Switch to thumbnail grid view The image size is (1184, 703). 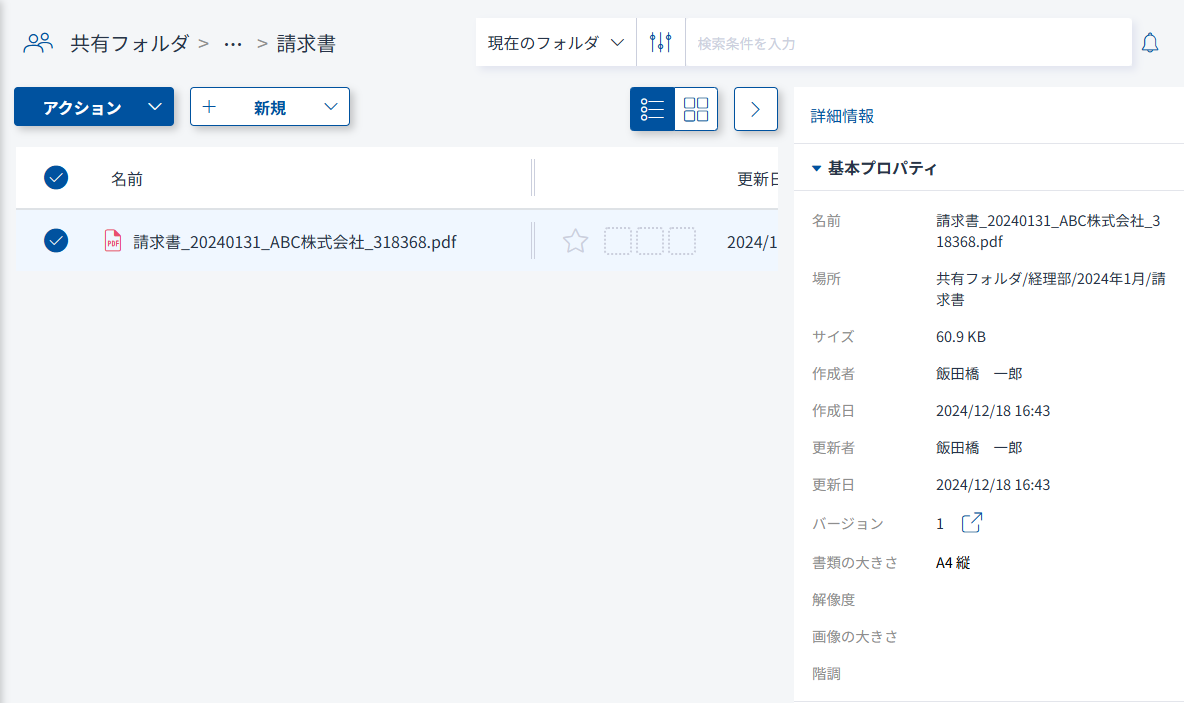(x=696, y=109)
